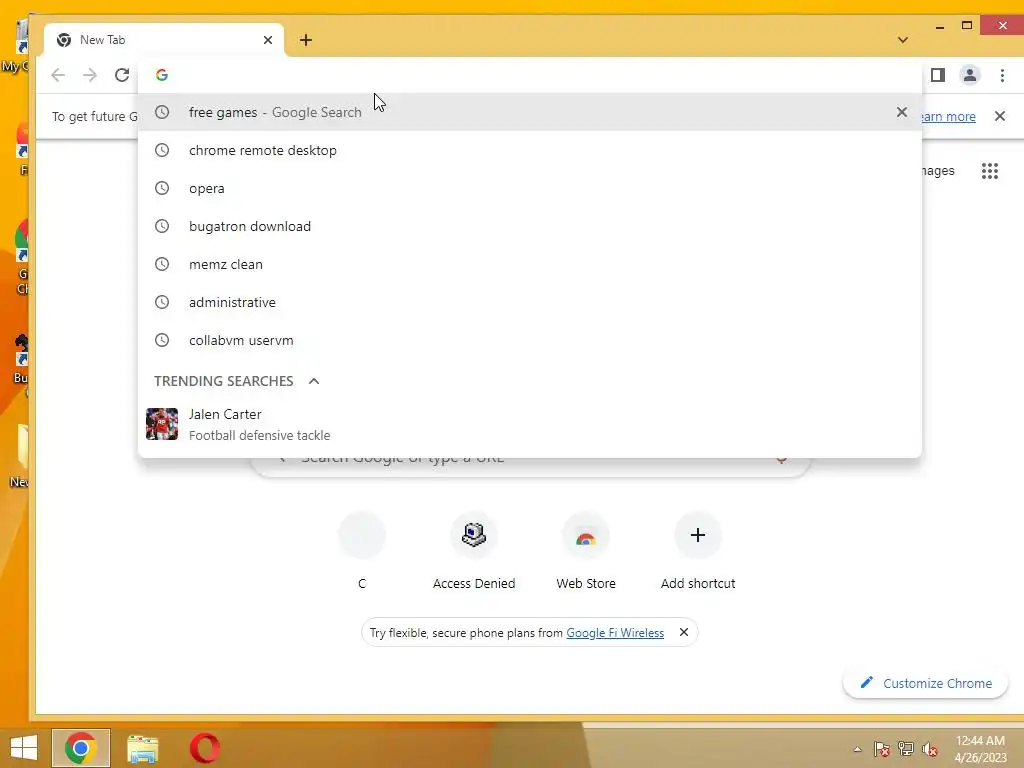The image size is (1024, 768).
Task: Dismiss the info bar banner
Action: (1000, 116)
